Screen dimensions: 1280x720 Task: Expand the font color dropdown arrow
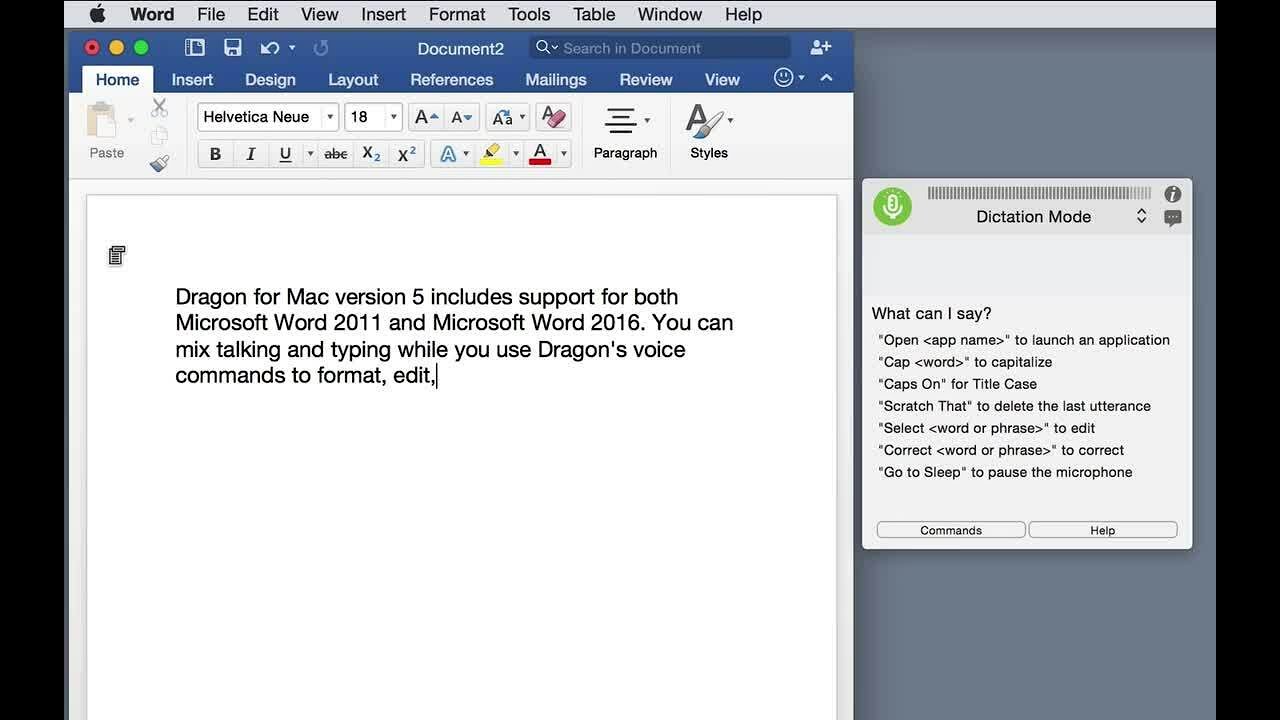(x=563, y=154)
